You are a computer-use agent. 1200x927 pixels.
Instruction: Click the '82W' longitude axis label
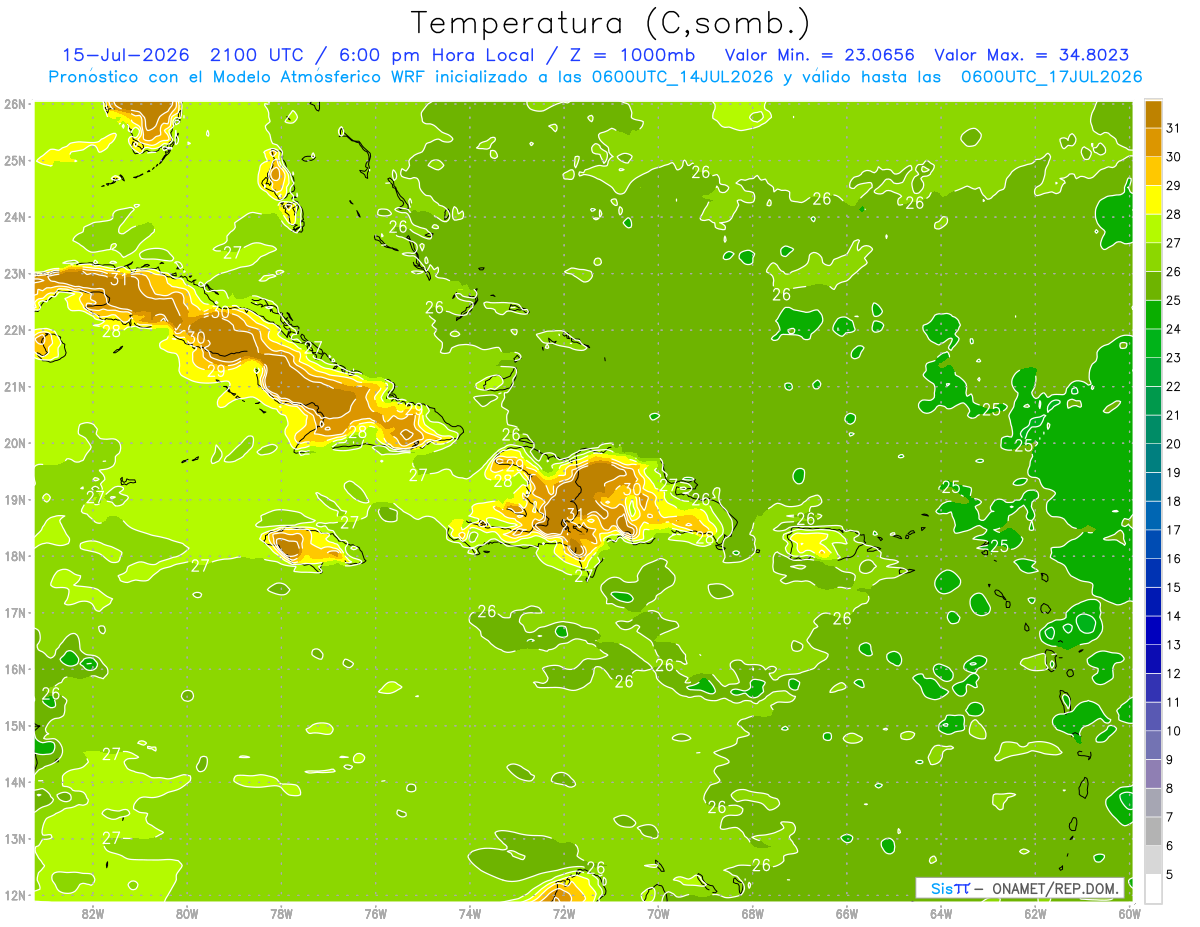pyautogui.click(x=93, y=914)
